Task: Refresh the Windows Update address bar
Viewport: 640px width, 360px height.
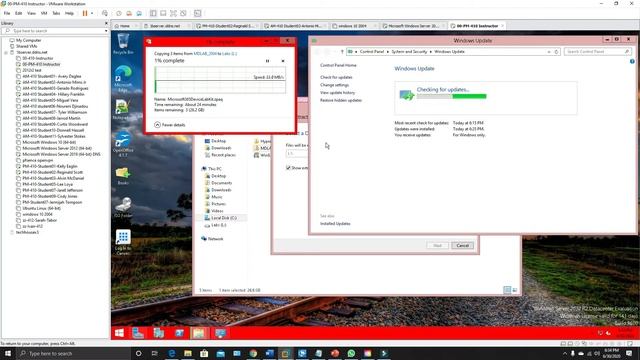Action: (556, 52)
